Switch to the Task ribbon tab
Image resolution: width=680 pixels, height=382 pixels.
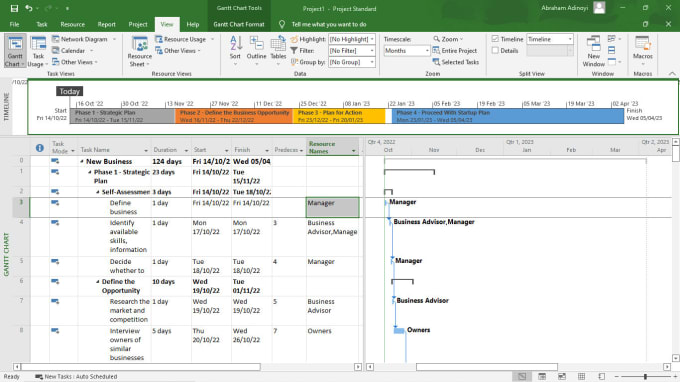coord(42,24)
